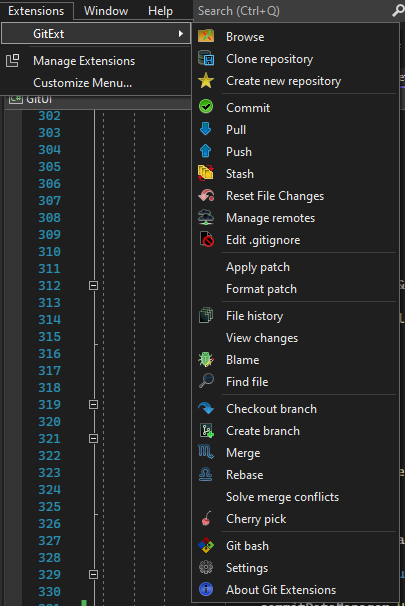Click the Edit .gitignore forbidden-file icon
This screenshot has height=606, width=405.
click(207, 239)
